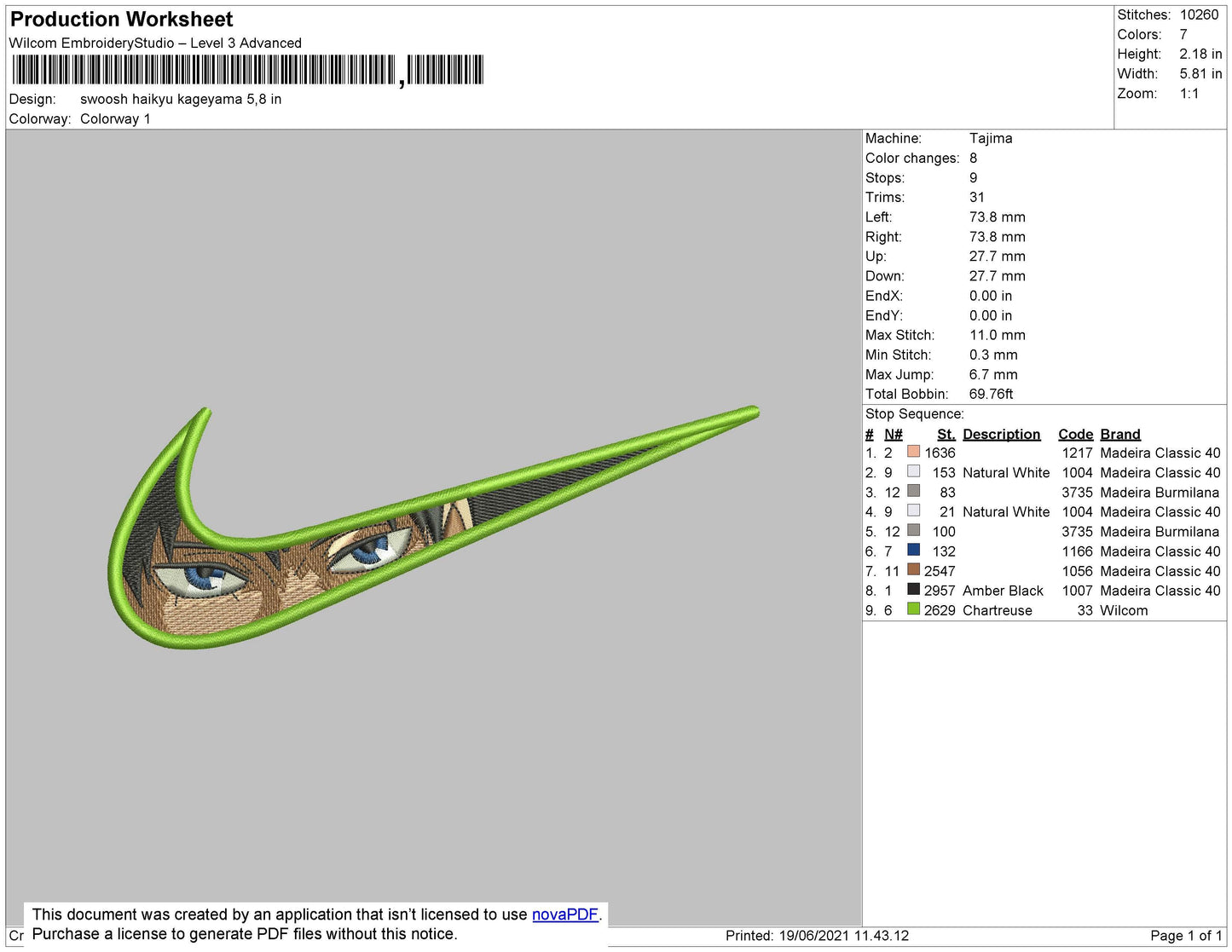This screenshot has width=1232, height=952.
Task: Click the Min Stitch value 0.3 mm
Action: pyautogui.click(x=993, y=355)
